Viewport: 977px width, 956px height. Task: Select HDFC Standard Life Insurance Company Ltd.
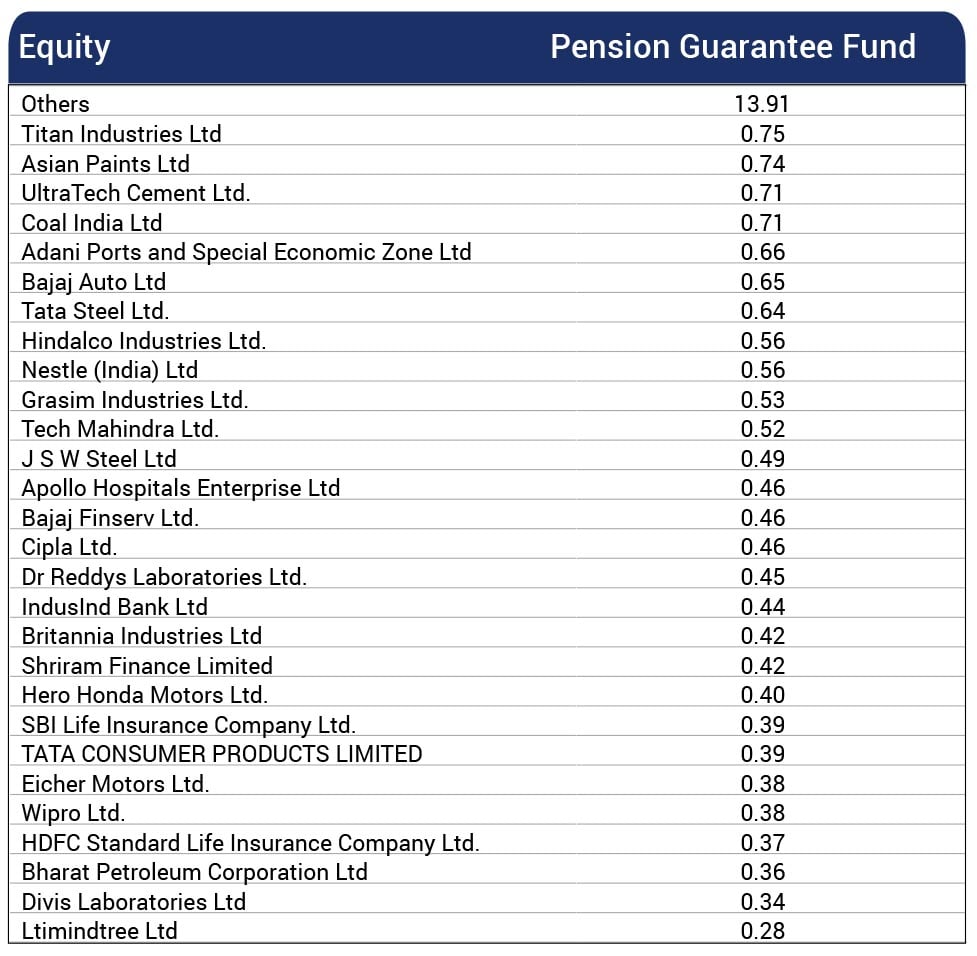click(250, 843)
